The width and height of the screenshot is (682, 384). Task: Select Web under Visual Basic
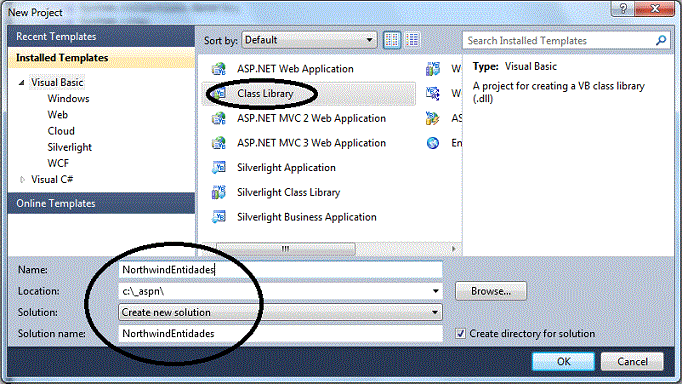pos(57,115)
